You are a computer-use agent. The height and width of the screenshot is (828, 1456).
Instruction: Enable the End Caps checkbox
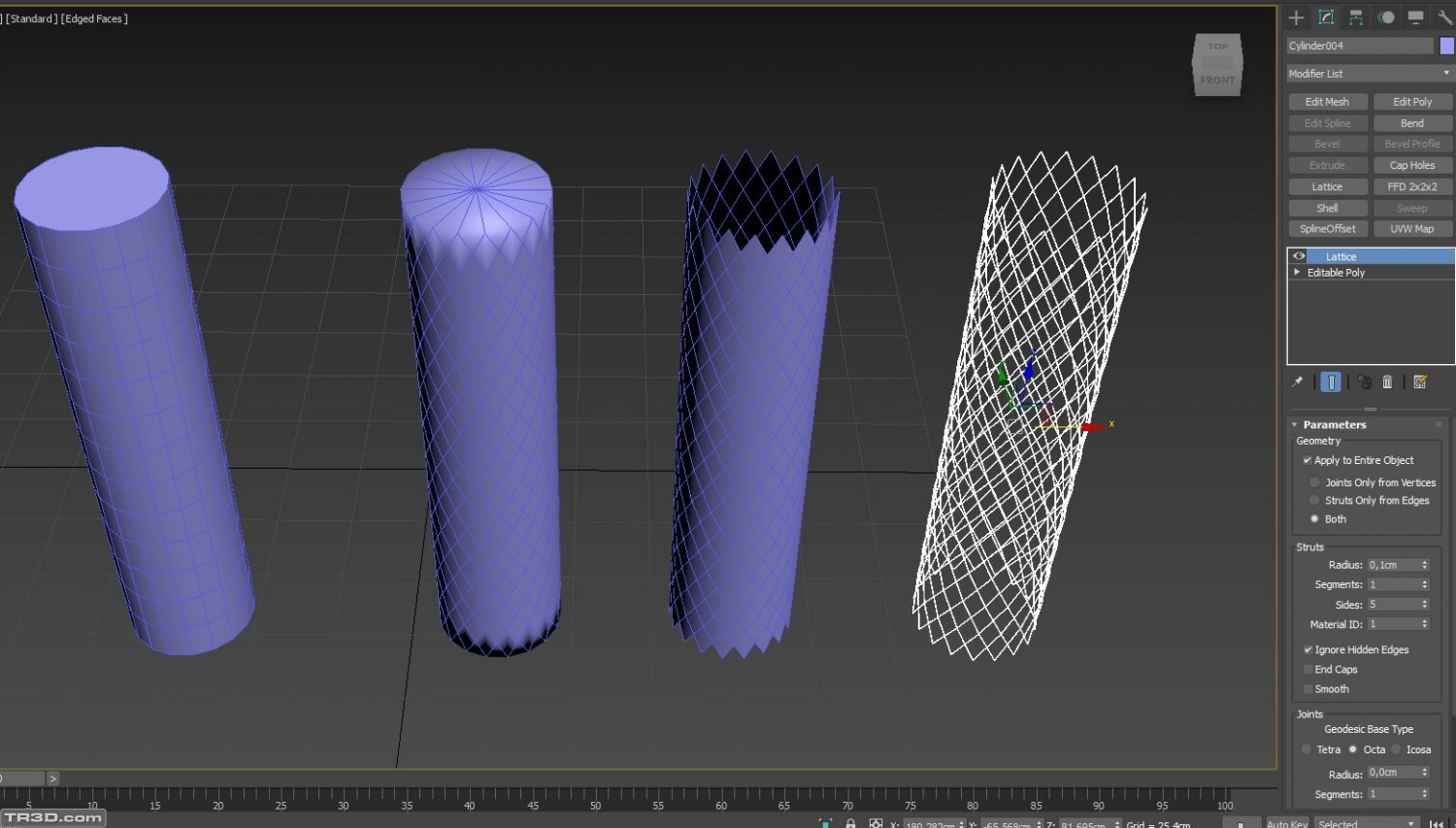pos(1308,670)
